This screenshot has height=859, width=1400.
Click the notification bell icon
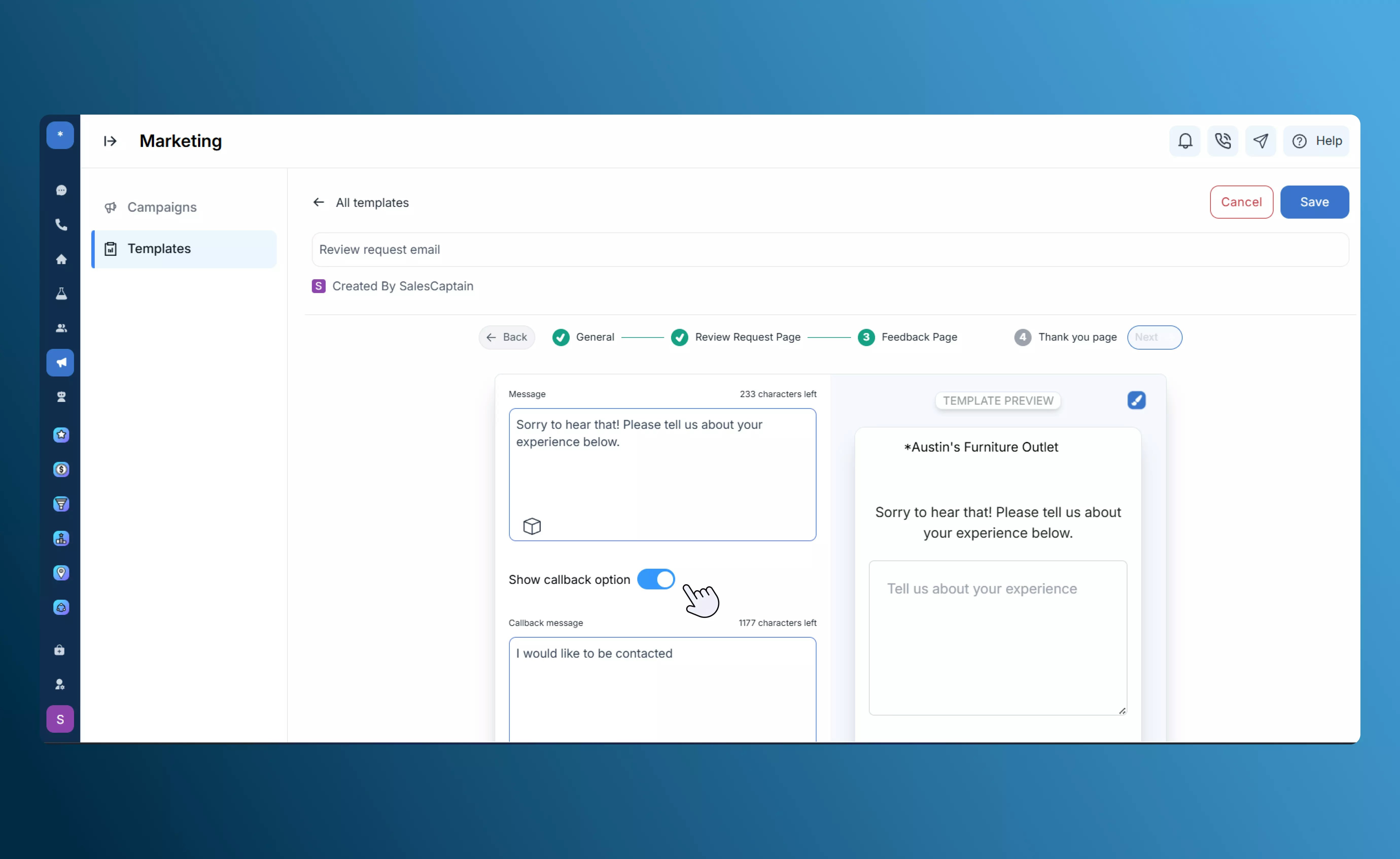coord(1185,141)
